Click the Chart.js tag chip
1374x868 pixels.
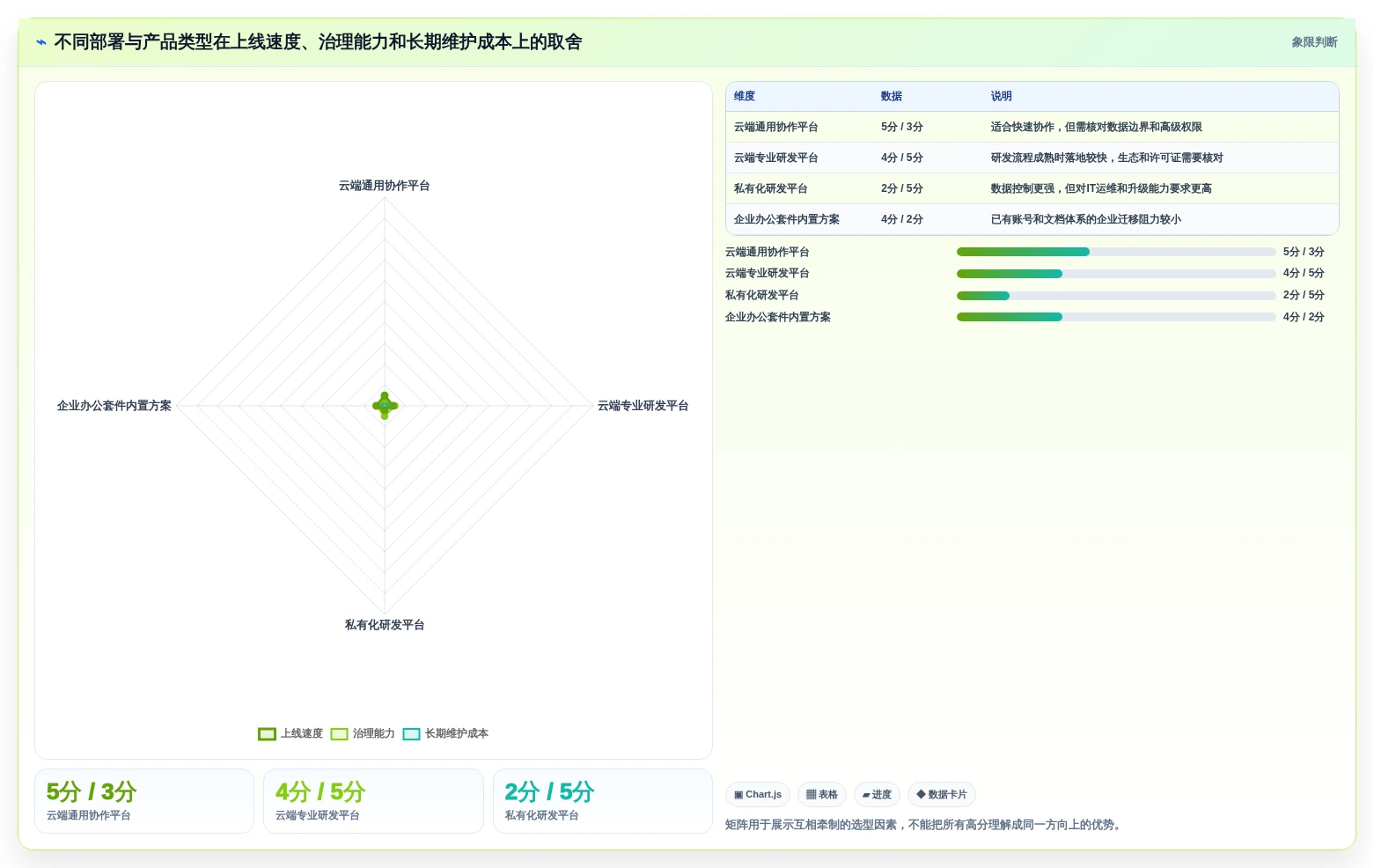pyautogui.click(x=758, y=794)
